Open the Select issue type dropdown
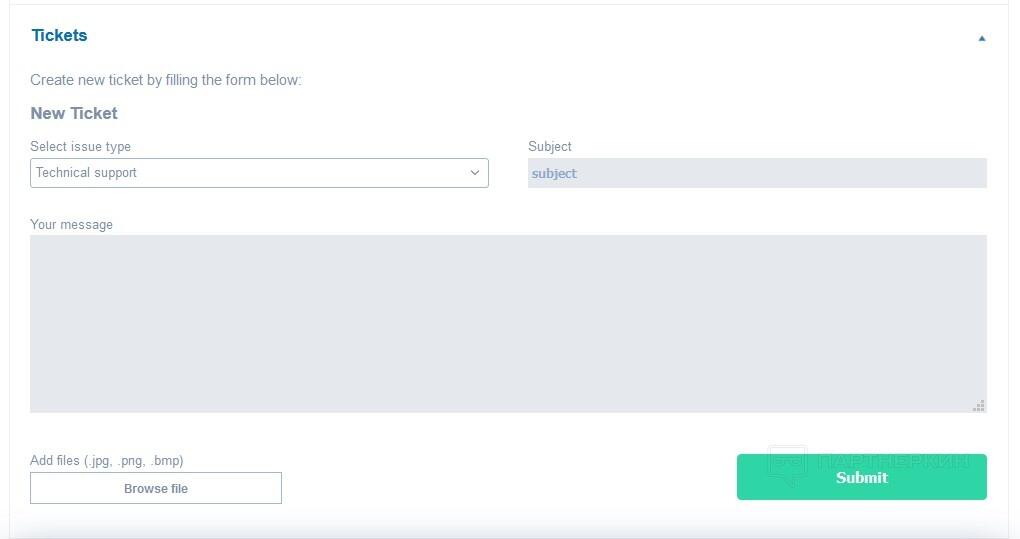The image size is (1020, 539). pyautogui.click(x=259, y=173)
